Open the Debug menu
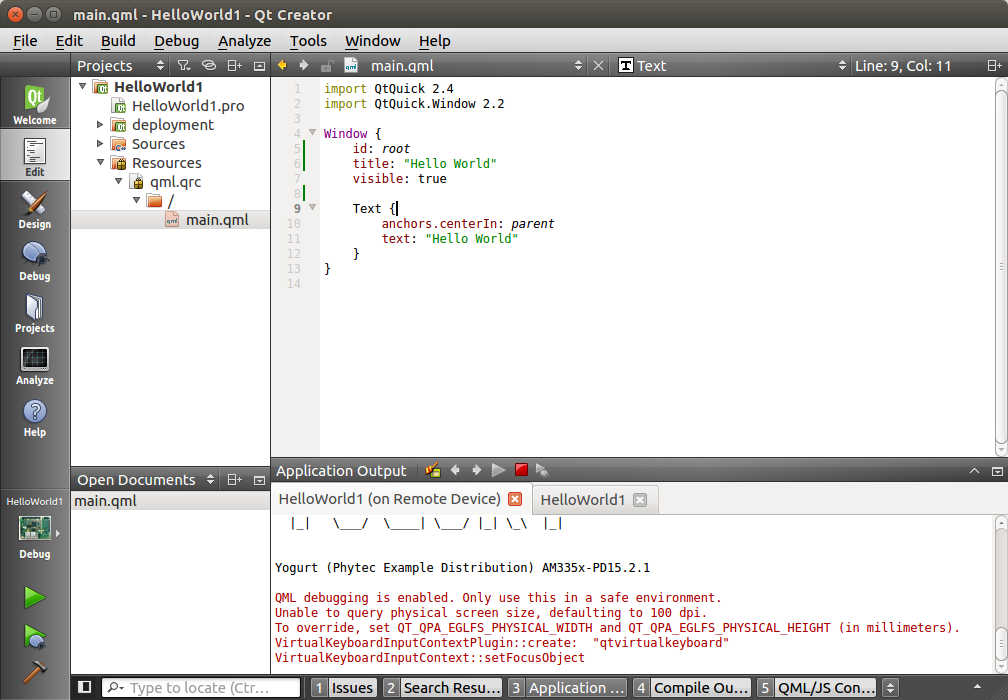 coord(176,40)
